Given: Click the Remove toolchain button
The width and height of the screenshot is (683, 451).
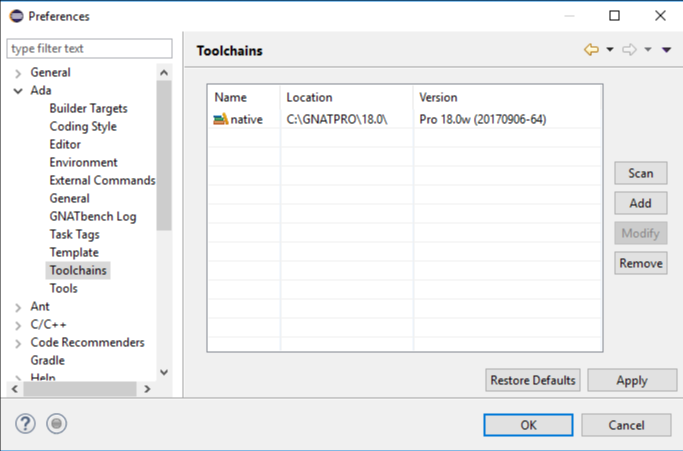Looking at the screenshot, I should click(x=641, y=263).
